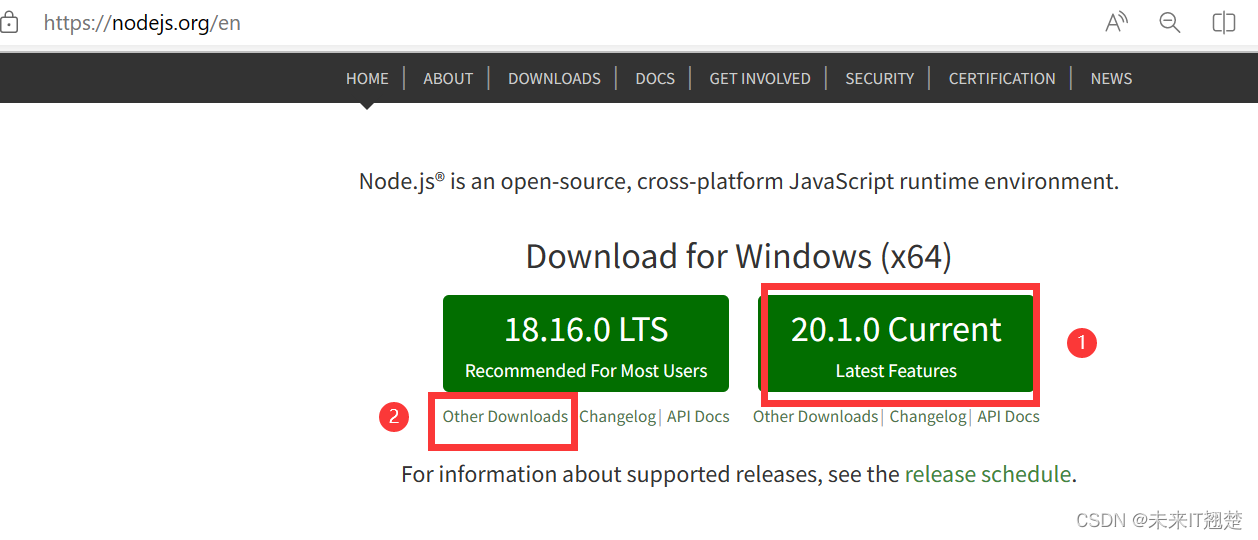Follow the release schedule link

click(988, 474)
